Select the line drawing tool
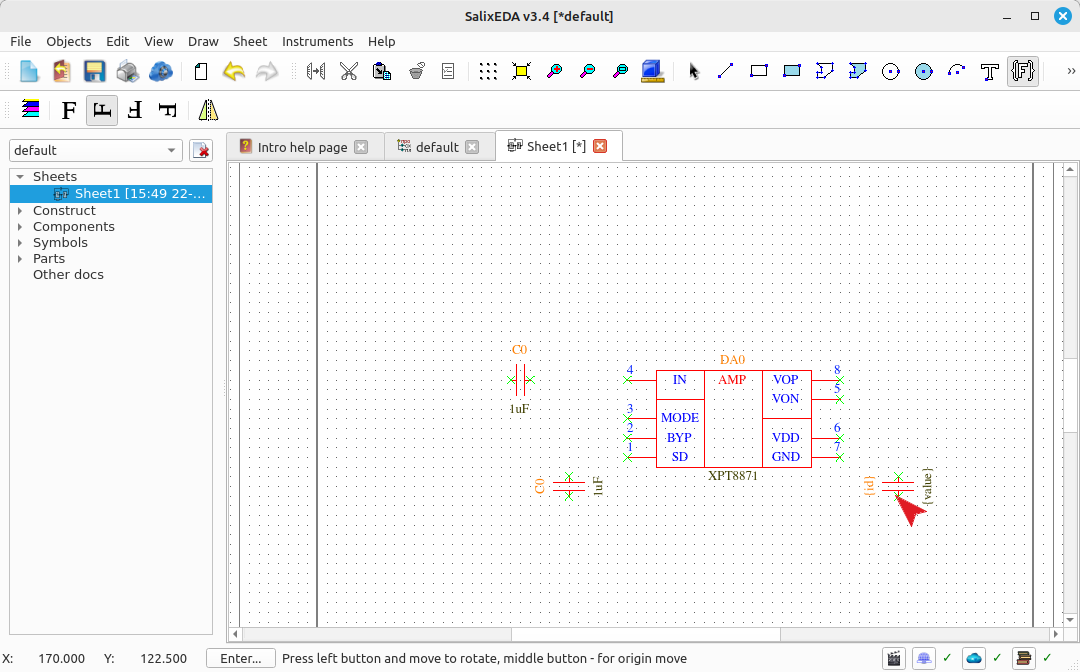Image resolution: width=1080 pixels, height=672 pixels. pyautogui.click(x=725, y=71)
